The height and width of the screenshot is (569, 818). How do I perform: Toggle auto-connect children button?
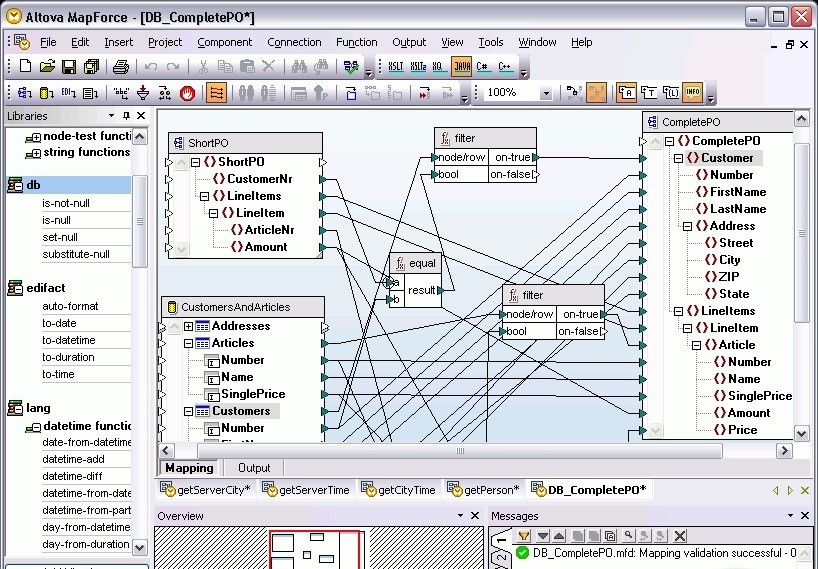point(216,93)
